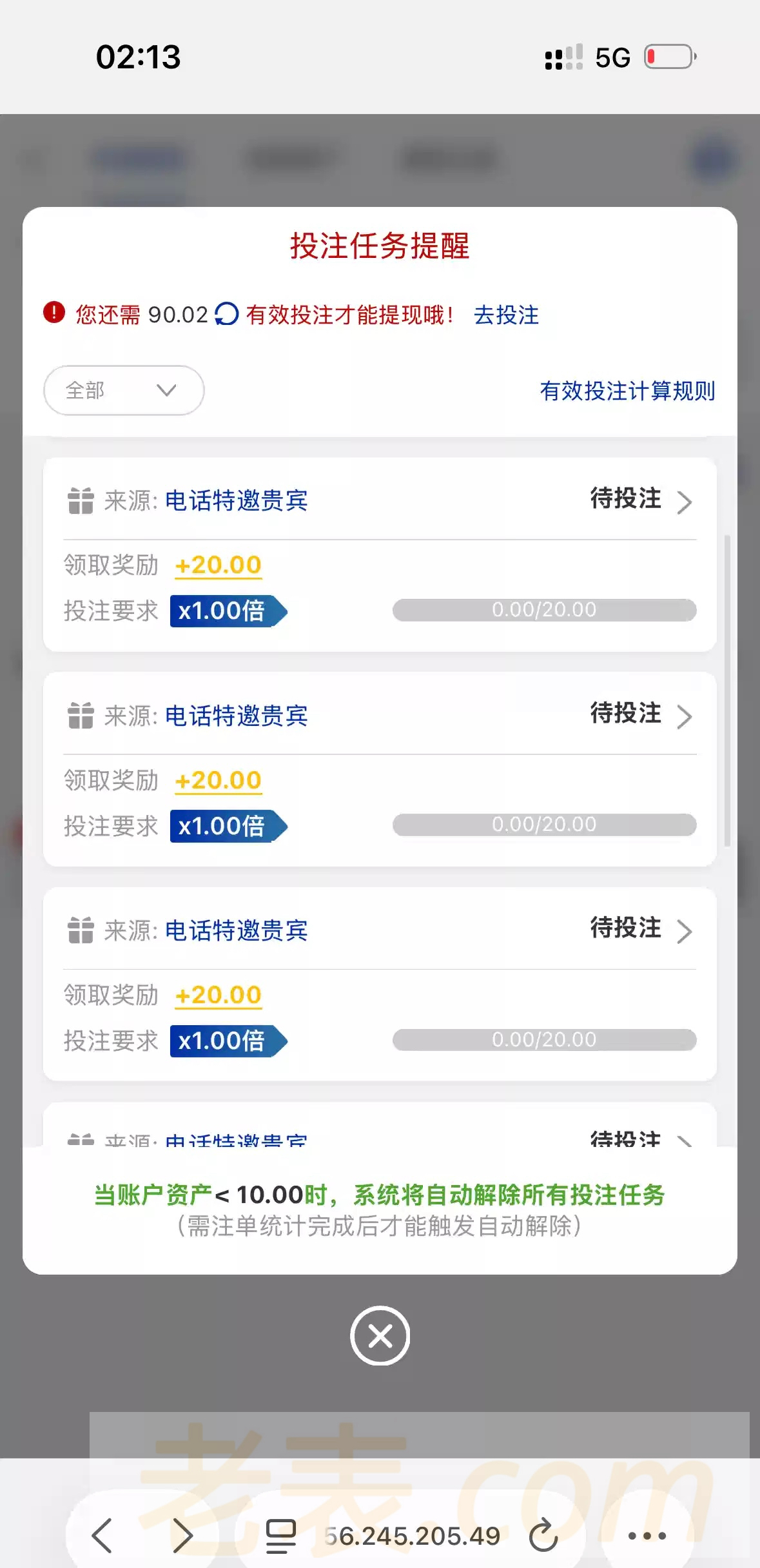Expand the first 待投注 task chevron
Screen dimensions: 760x1568
tap(685, 502)
